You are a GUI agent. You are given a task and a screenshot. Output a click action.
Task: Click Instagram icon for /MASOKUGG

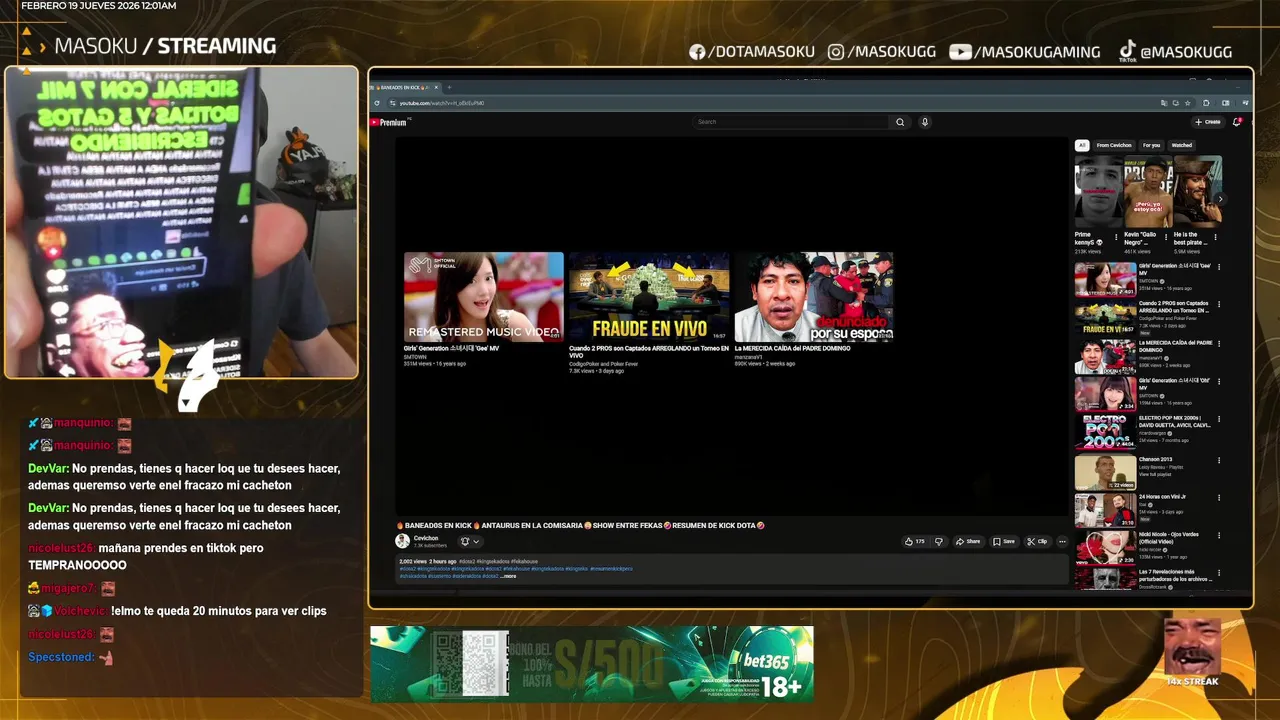(x=836, y=52)
